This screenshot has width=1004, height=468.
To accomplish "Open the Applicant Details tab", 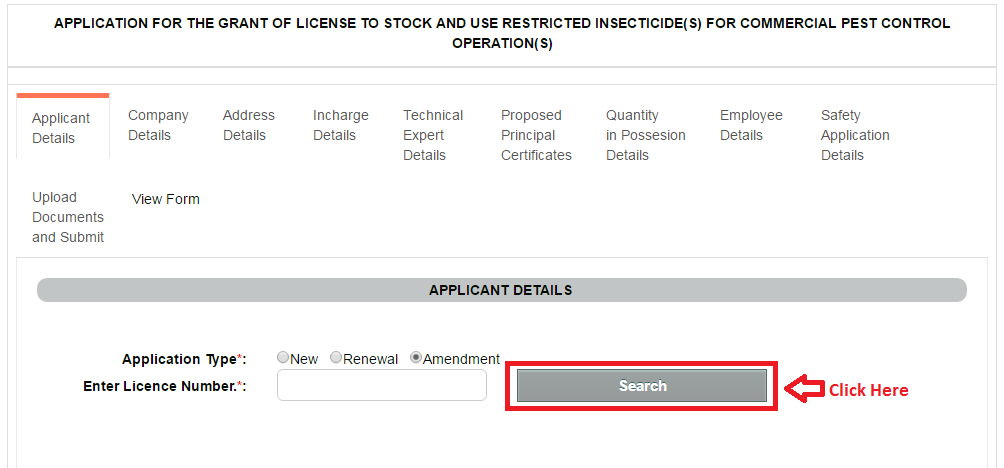I will pos(63,128).
